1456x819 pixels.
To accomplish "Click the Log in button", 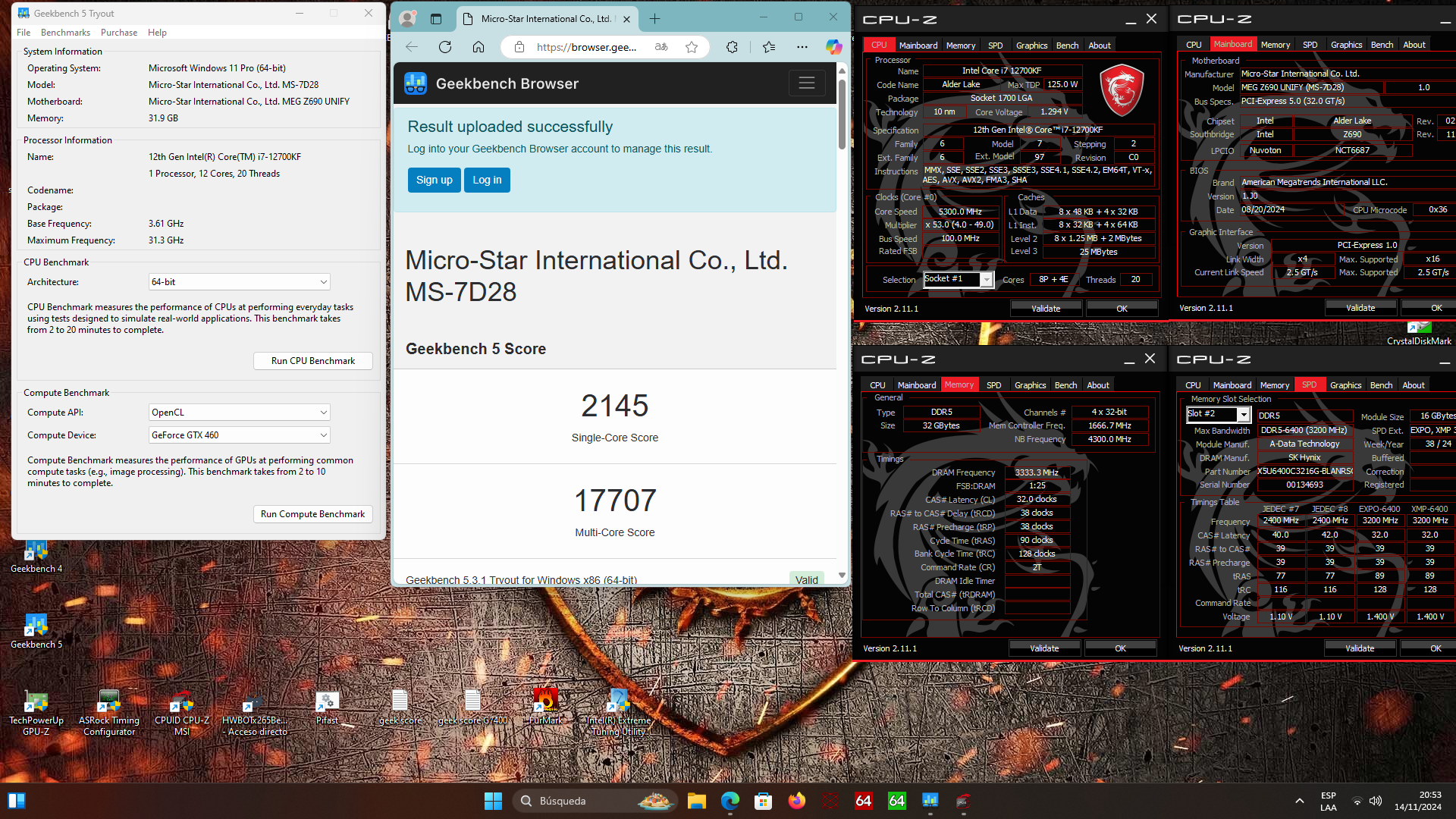I will click(487, 180).
